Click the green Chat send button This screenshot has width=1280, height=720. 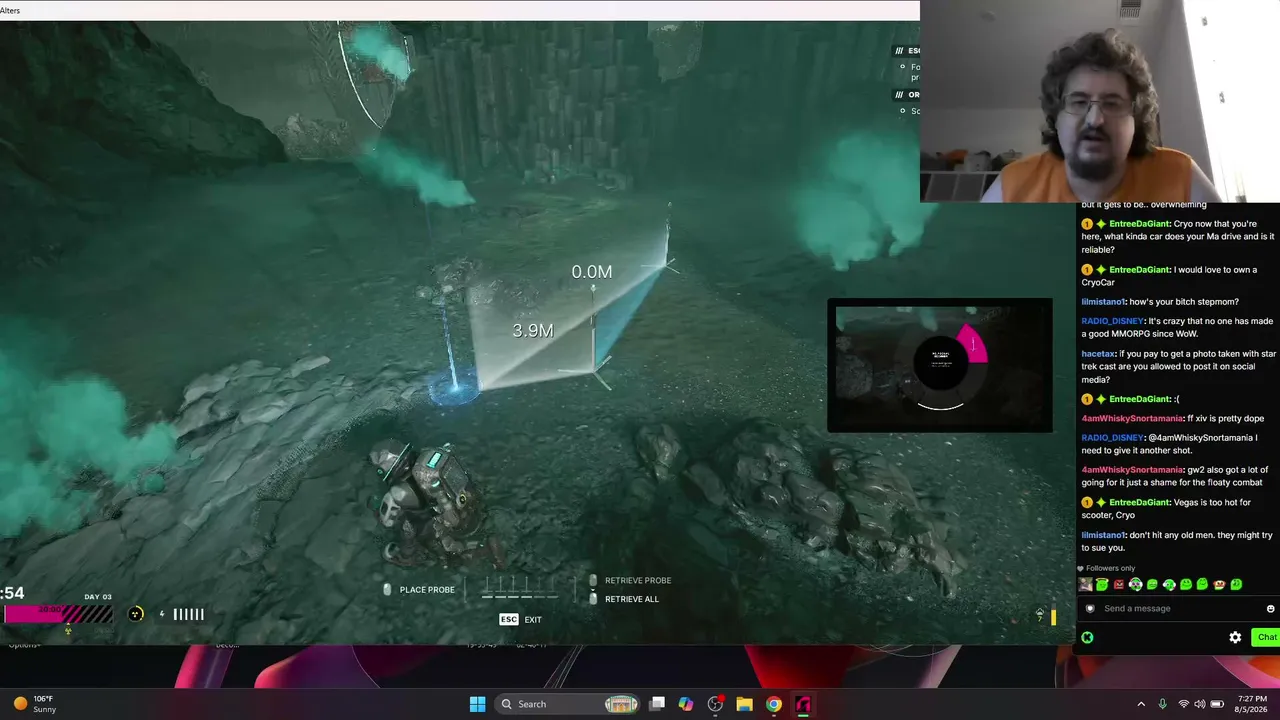coord(1266,637)
